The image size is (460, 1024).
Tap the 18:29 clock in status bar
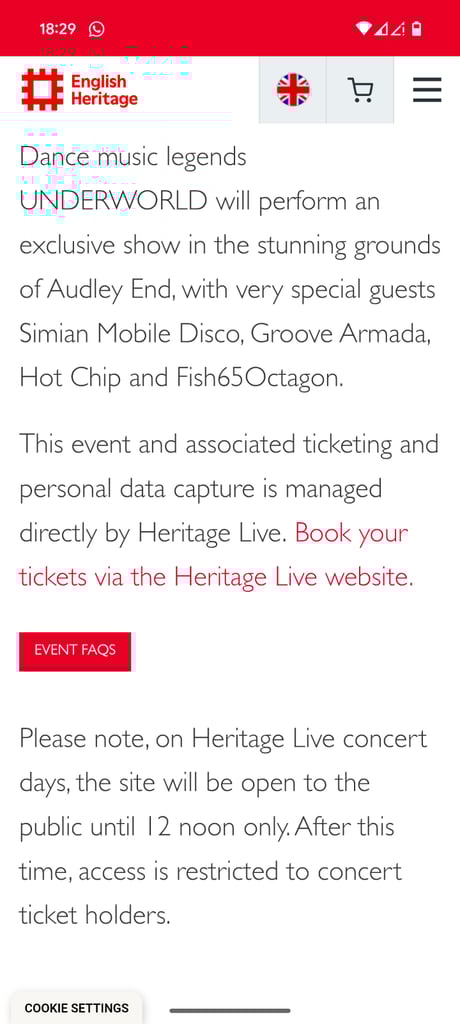pyautogui.click(x=58, y=29)
